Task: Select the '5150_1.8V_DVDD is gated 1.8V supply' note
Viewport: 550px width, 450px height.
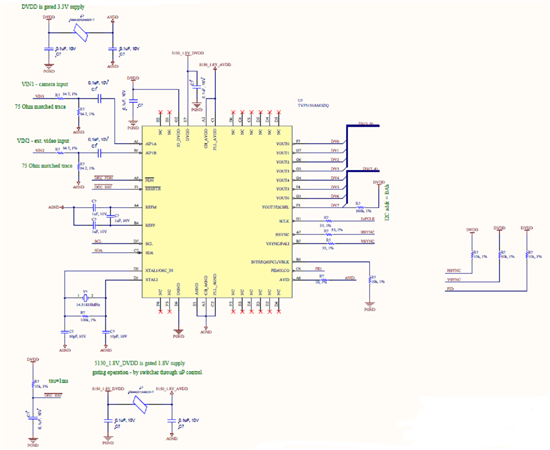Action: click(x=140, y=363)
